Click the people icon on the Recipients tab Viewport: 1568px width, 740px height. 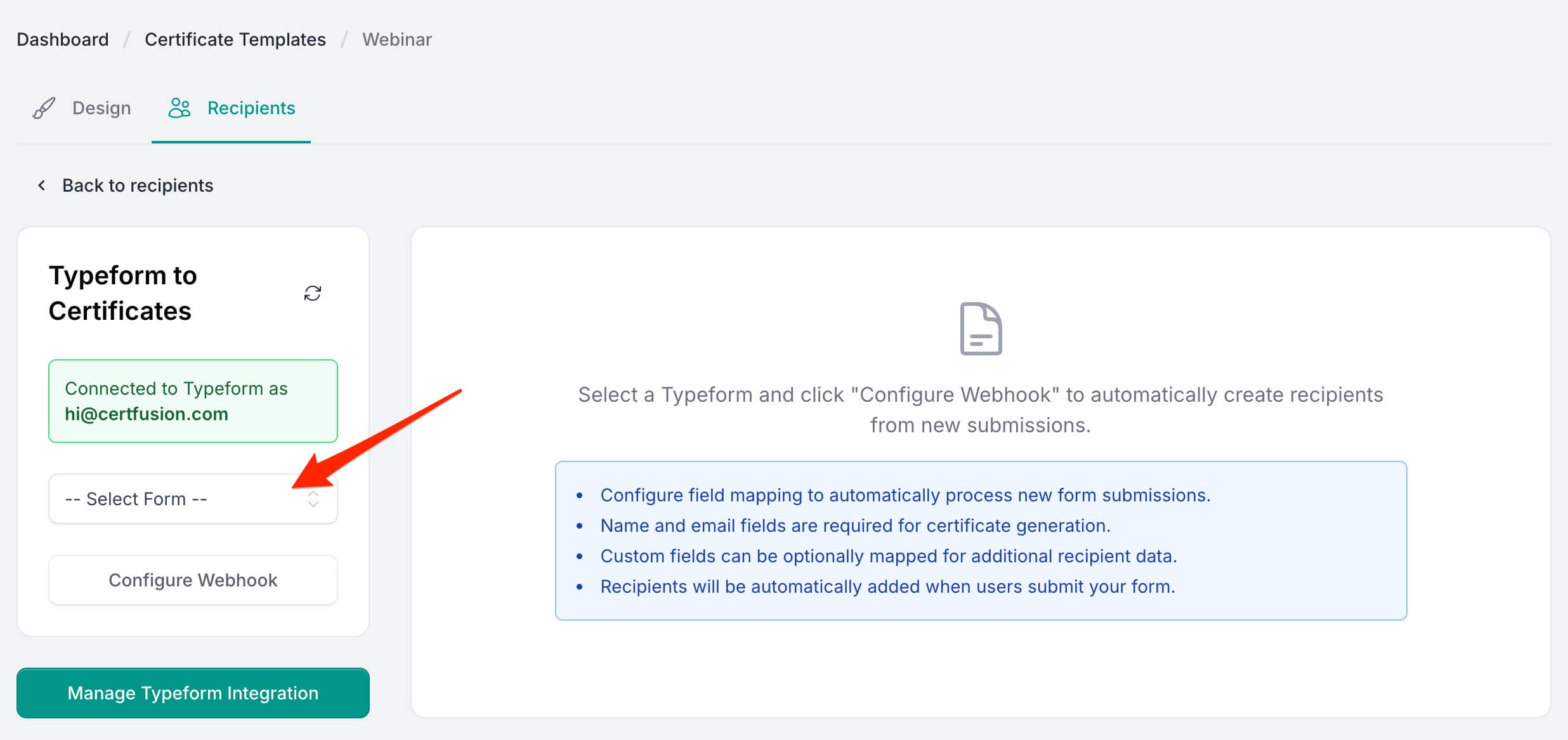(180, 109)
